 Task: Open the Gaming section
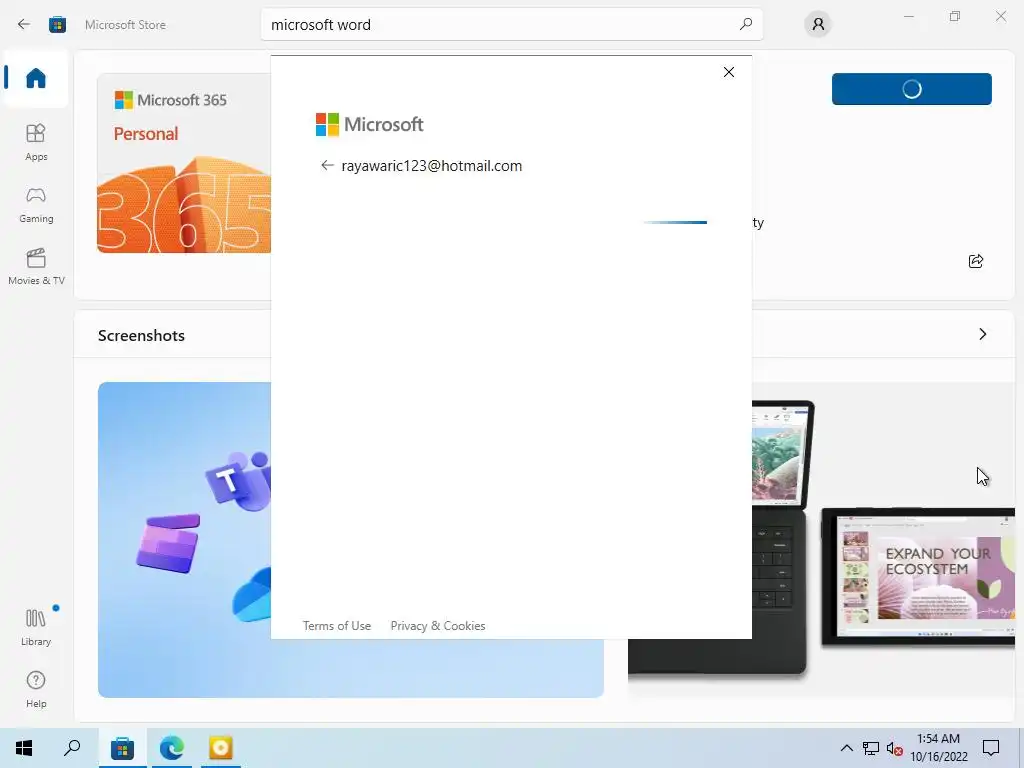pyautogui.click(x=36, y=205)
